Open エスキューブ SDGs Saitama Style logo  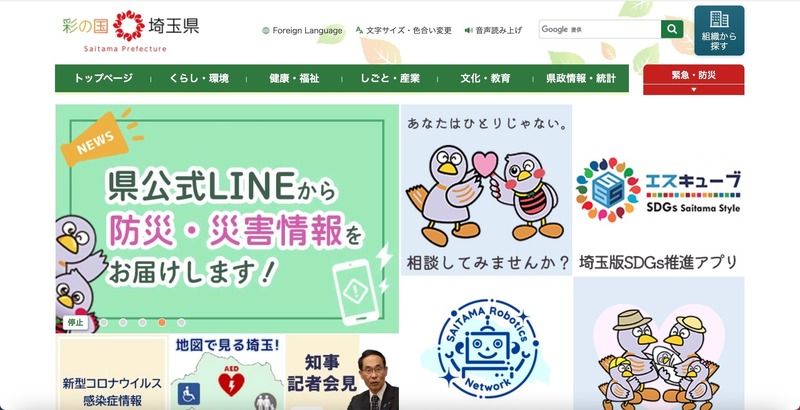658,189
